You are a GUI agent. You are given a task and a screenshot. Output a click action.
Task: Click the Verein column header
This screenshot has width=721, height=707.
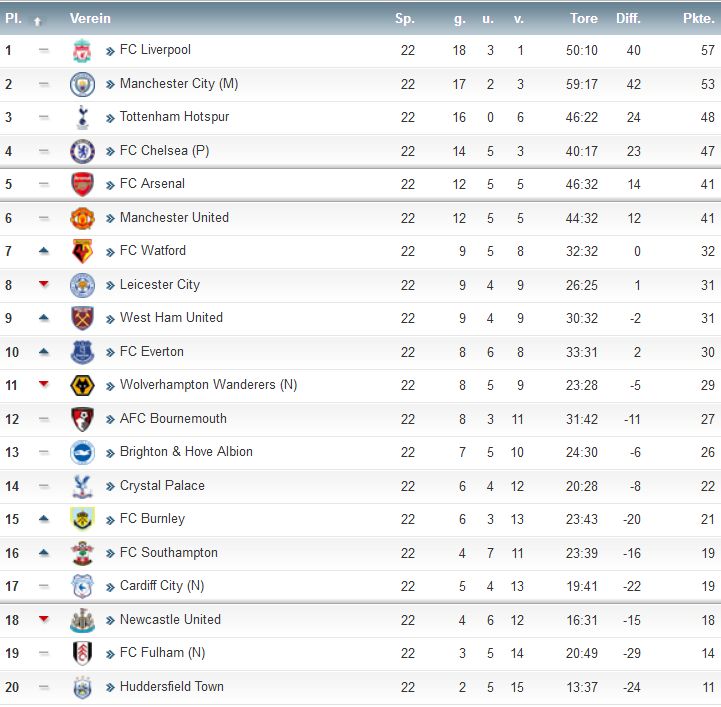[x=90, y=18]
